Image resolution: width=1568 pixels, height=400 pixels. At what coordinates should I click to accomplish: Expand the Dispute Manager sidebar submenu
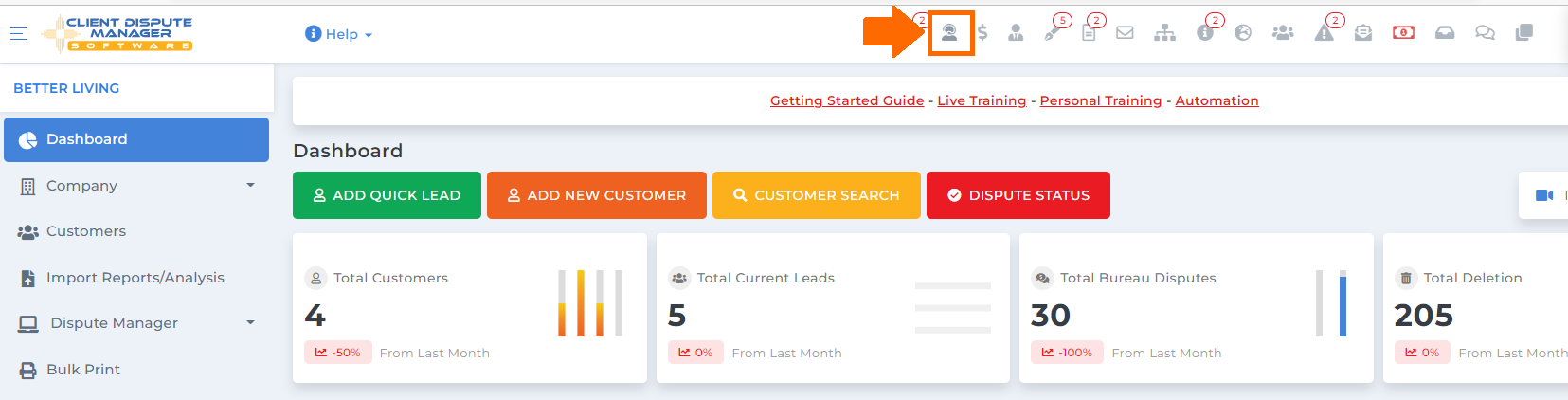tap(136, 323)
